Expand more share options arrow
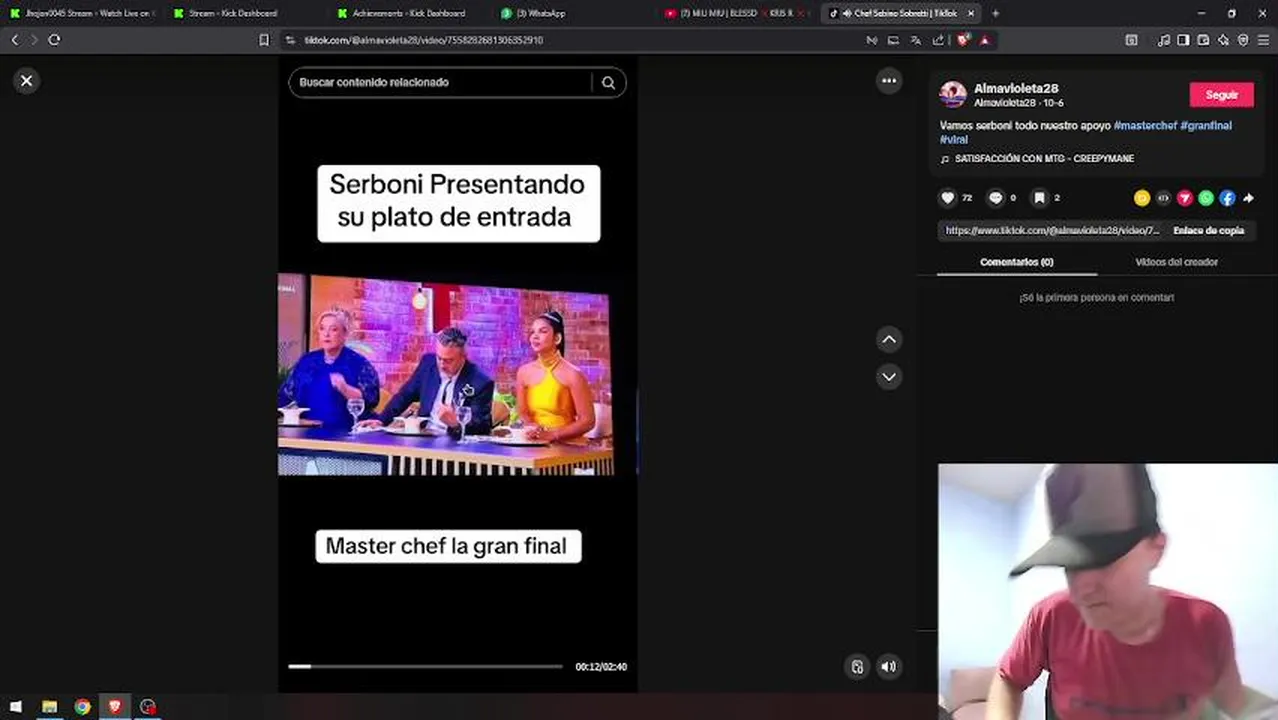The height and width of the screenshot is (720, 1278). 1248,198
